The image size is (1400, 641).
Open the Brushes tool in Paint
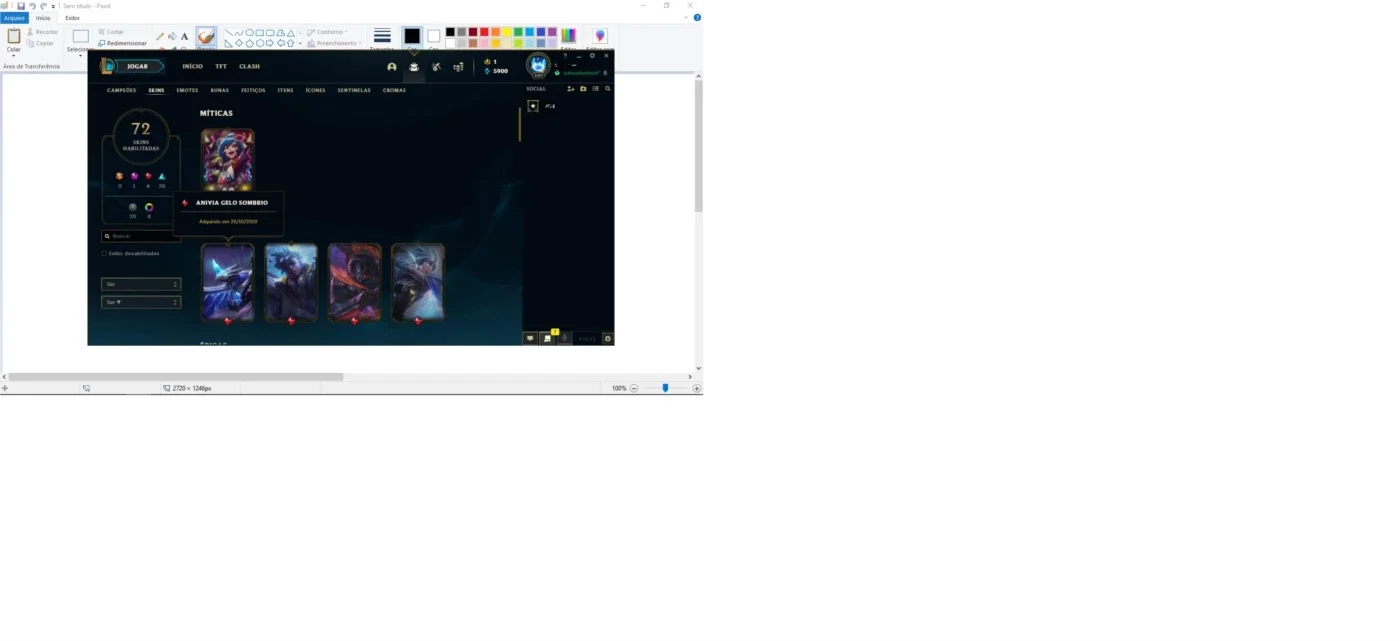tap(206, 39)
